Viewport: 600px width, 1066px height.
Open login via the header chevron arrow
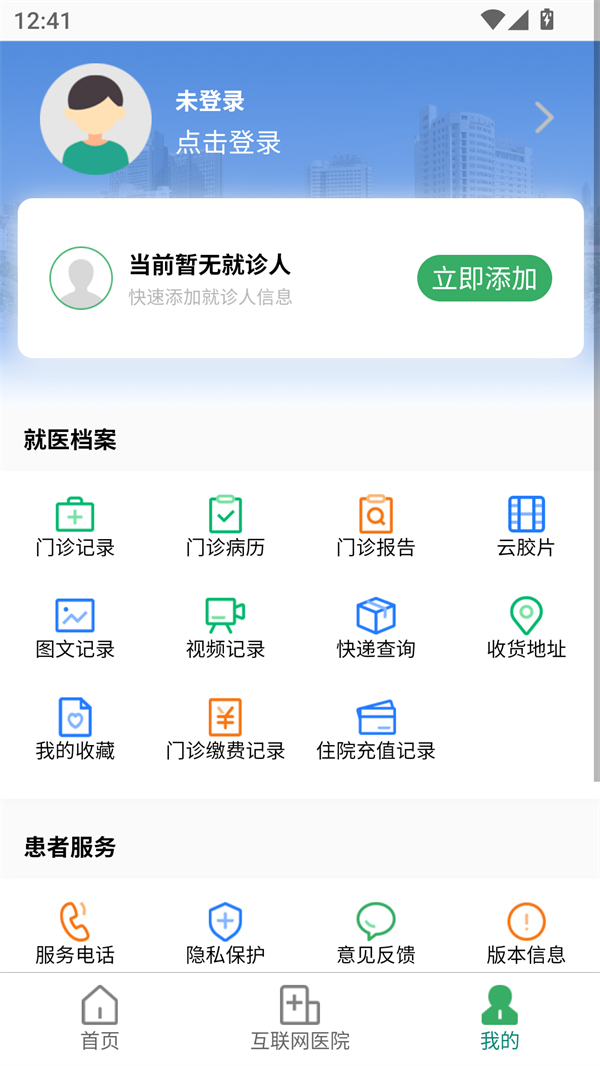tap(544, 118)
